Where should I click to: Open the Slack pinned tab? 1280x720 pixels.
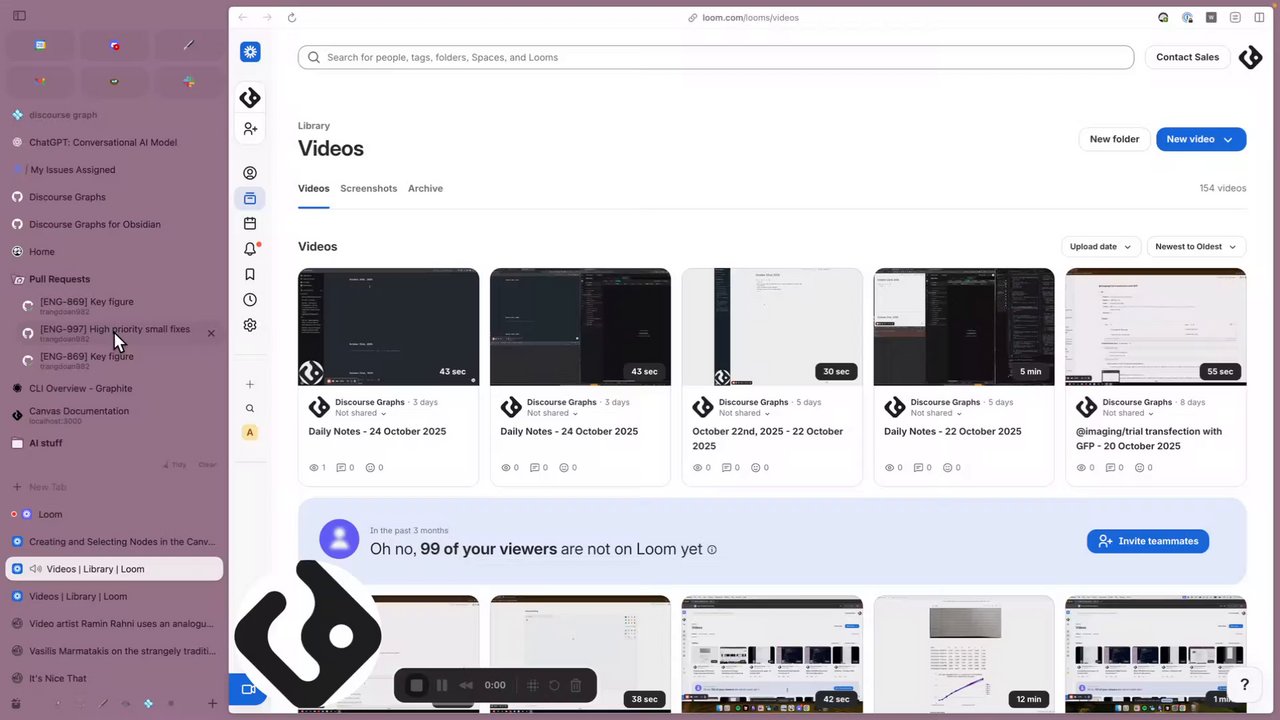coord(189,82)
